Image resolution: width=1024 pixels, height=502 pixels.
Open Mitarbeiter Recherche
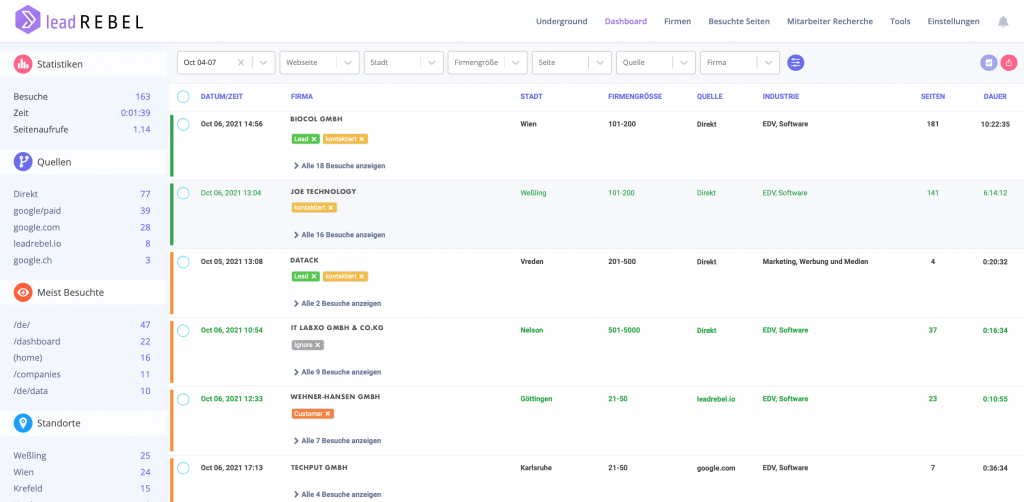click(830, 22)
